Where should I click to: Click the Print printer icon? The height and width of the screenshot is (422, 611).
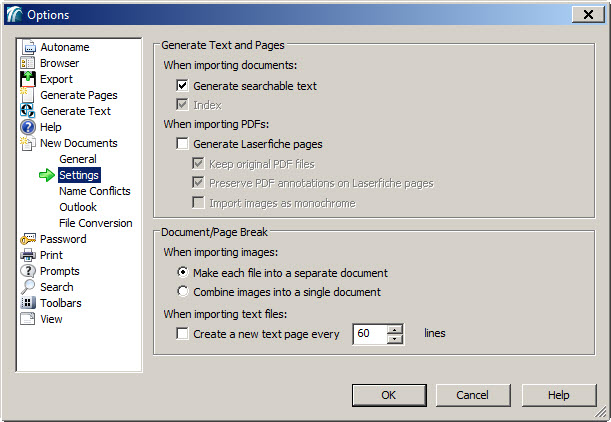click(28, 255)
